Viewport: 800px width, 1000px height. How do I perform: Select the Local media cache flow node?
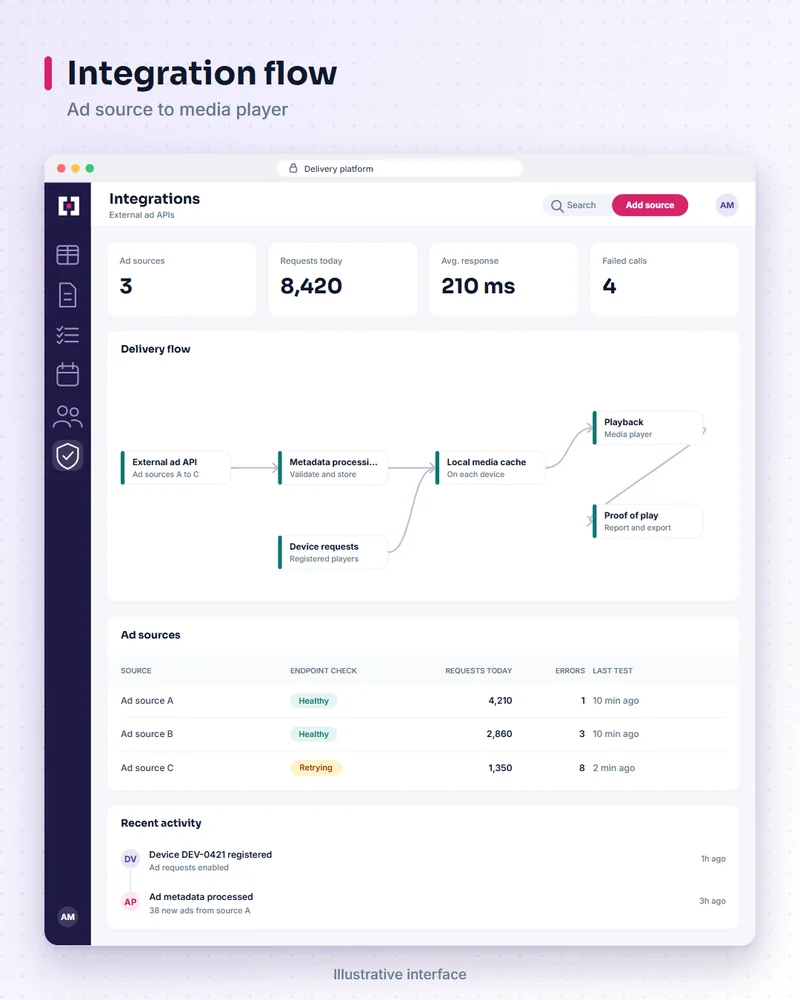490,468
